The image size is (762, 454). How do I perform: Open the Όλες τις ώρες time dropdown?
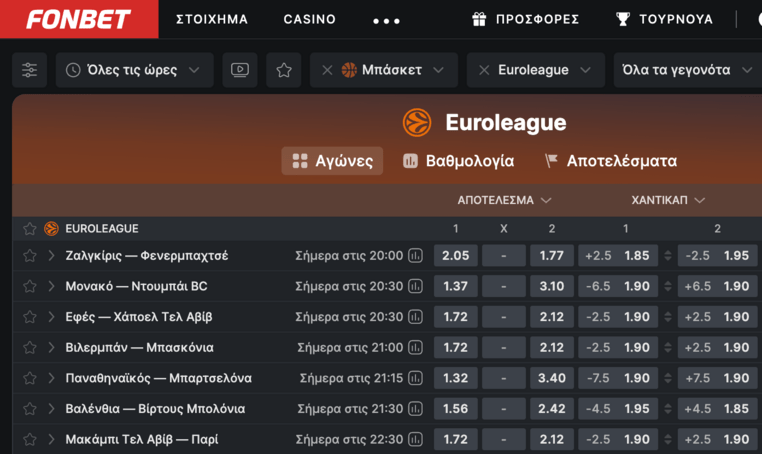tap(135, 70)
